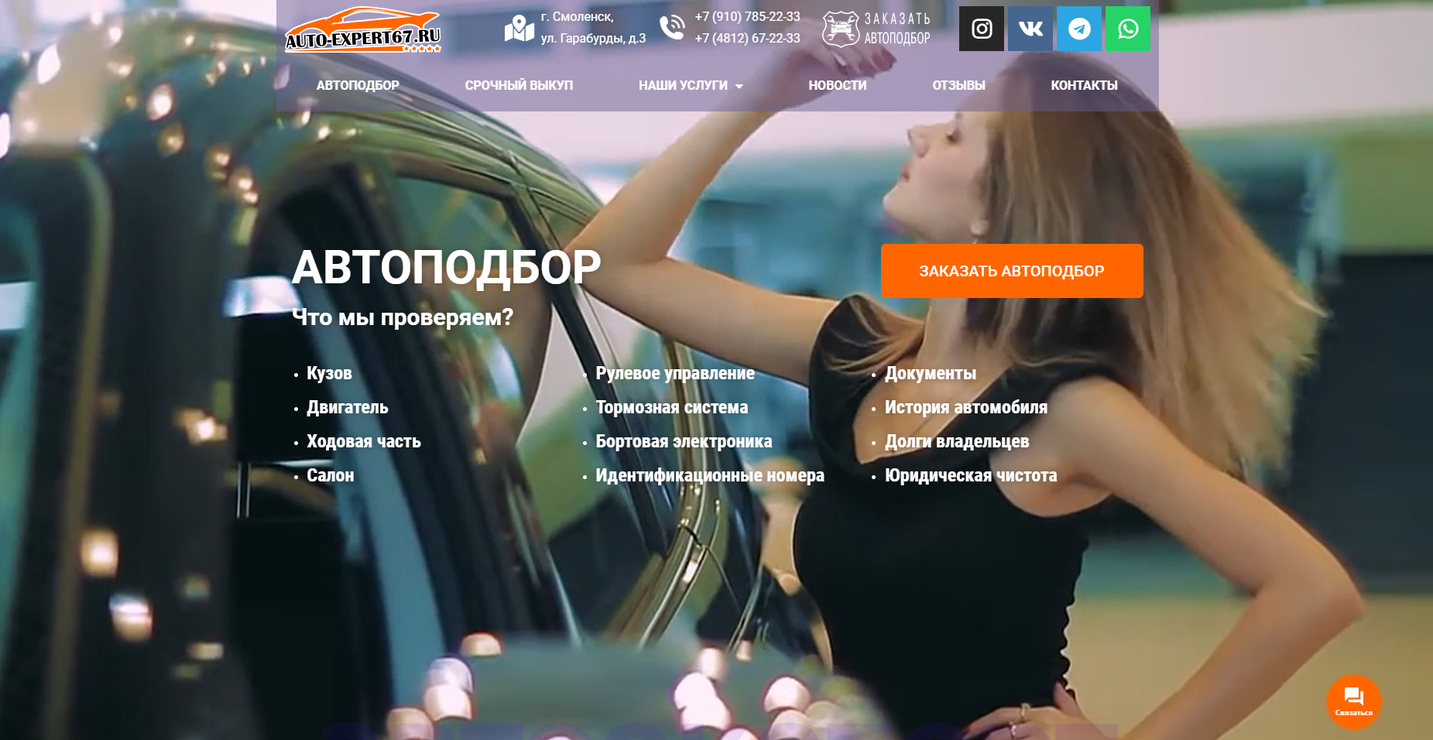This screenshot has width=1433, height=740.
Task: Click the +7 (4812) 67-22-33 phone link
Action: pos(747,39)
